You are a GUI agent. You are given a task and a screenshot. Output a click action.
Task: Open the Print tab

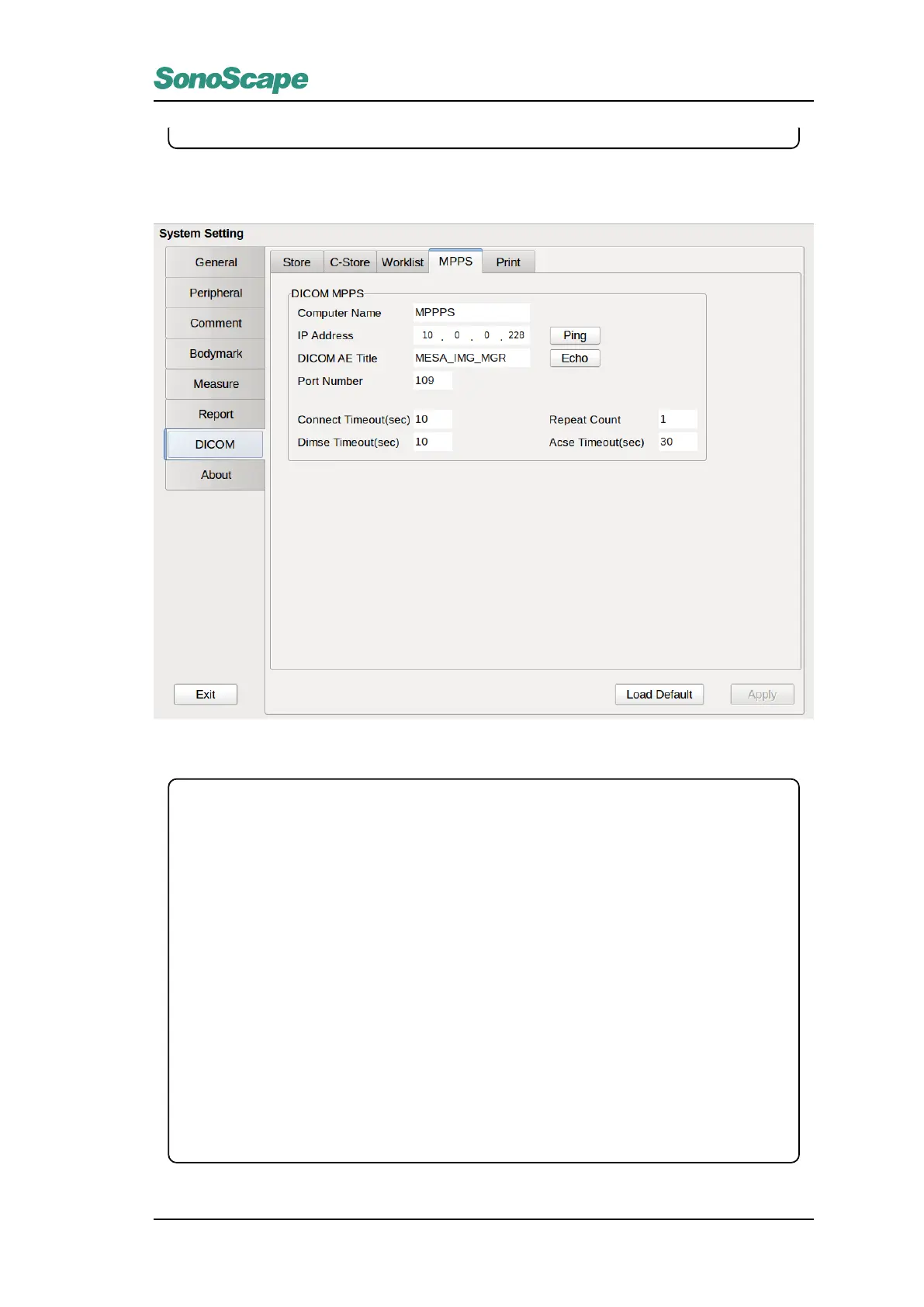[508, 262]
